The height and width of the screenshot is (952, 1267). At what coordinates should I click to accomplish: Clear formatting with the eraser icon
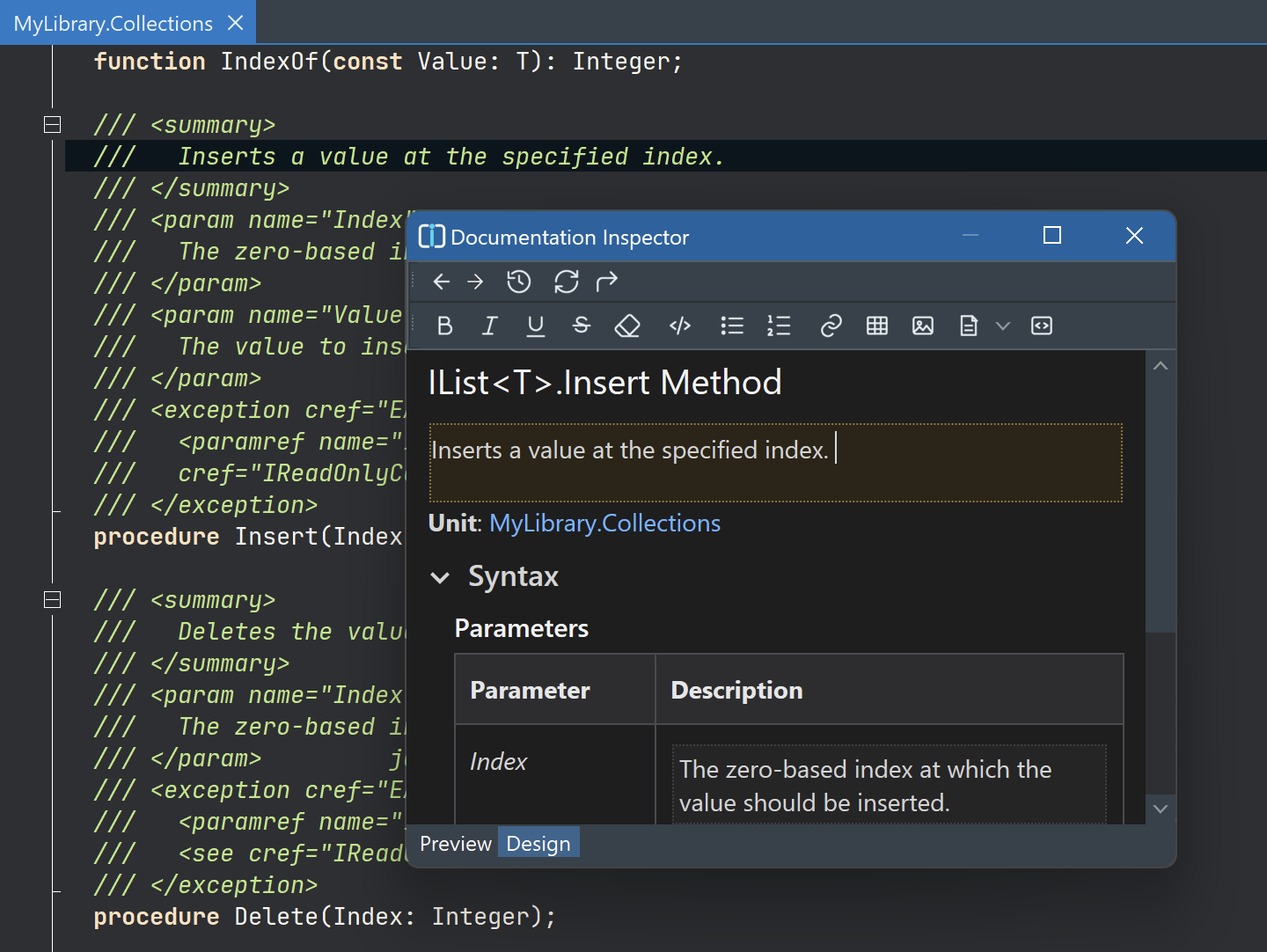pyautogui.click(x=627, y=326)
